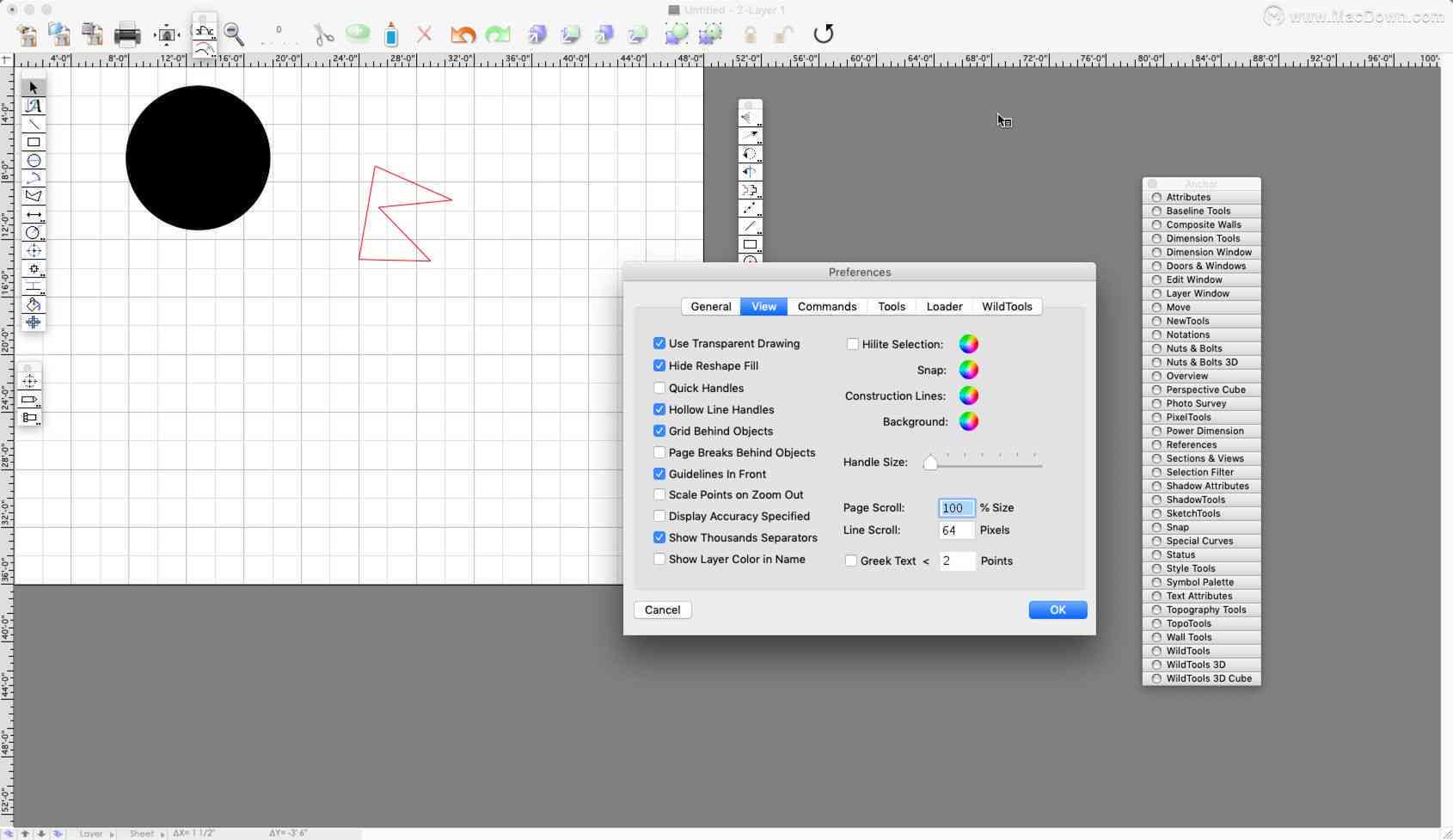1453x840 pixels.
Task: Click the Handle Size slider knob
Action: coord(930,463)
